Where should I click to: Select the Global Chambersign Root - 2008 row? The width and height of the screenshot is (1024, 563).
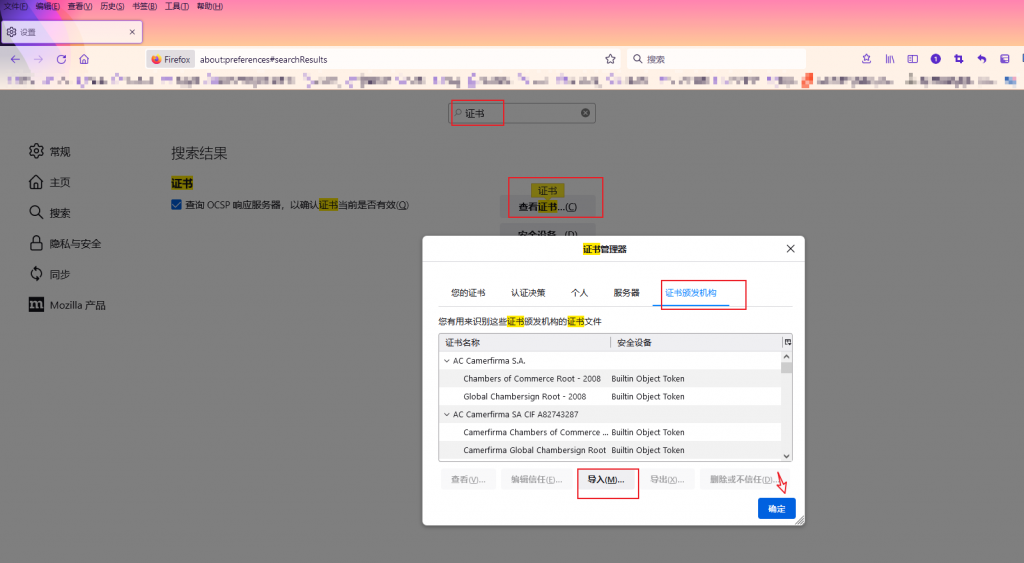pyautogui.click(x=610, y=396)
